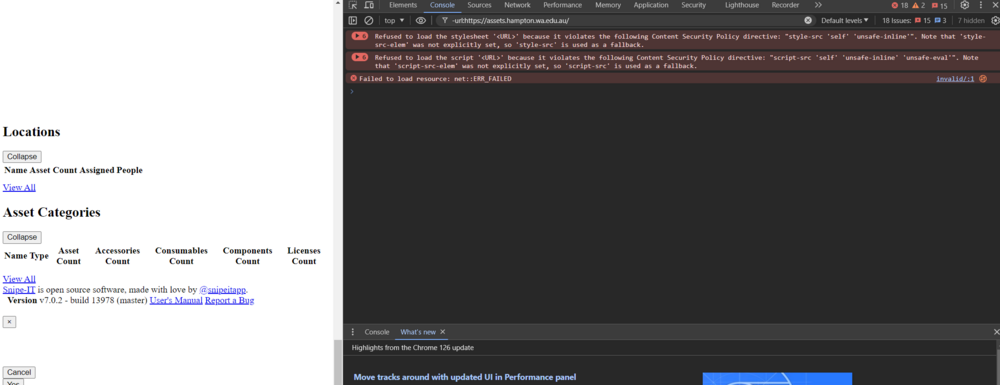
Task: Open the drawer three-dot menu
Action: point(353,332)
